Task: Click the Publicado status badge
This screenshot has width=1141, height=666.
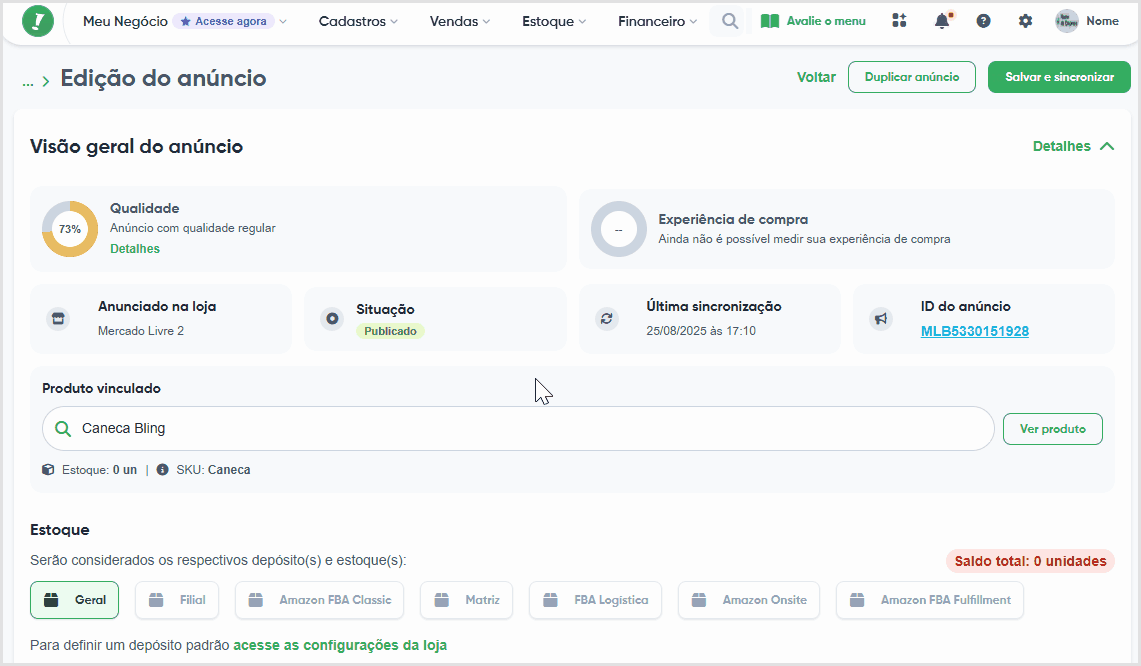Action: (x=390, y=331)
